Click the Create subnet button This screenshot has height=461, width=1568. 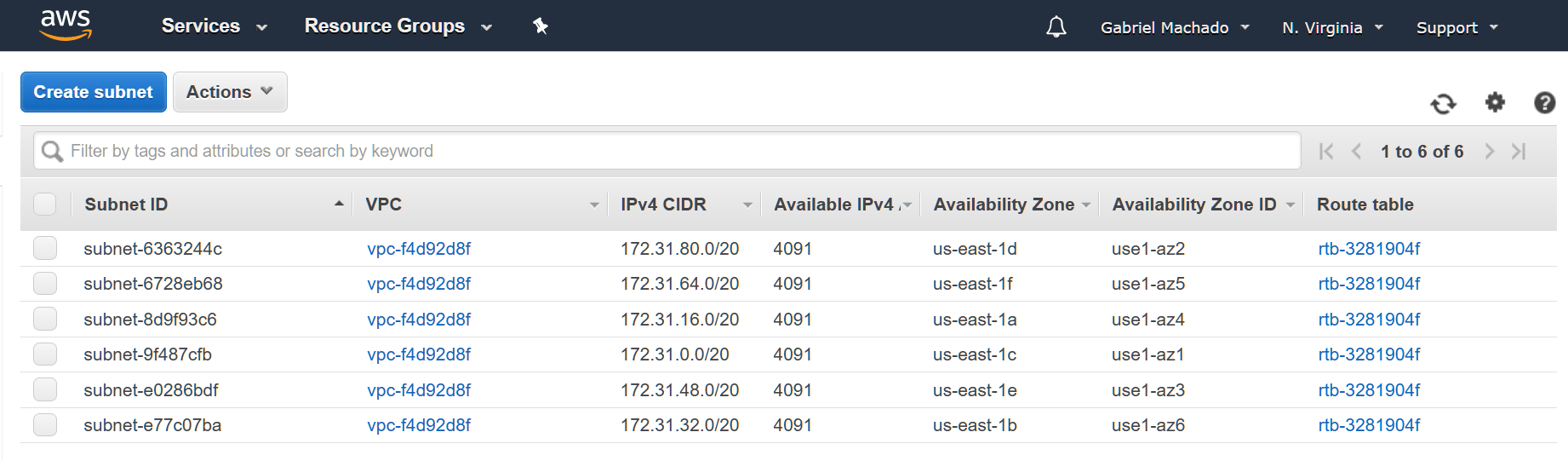94,92
